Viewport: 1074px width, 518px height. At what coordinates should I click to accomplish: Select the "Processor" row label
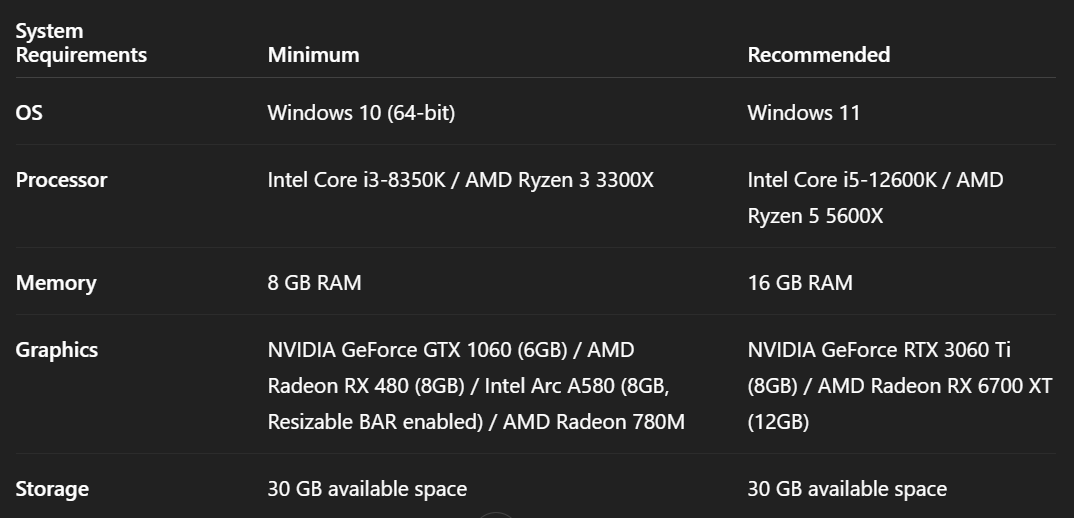click(x=61, y=180)
